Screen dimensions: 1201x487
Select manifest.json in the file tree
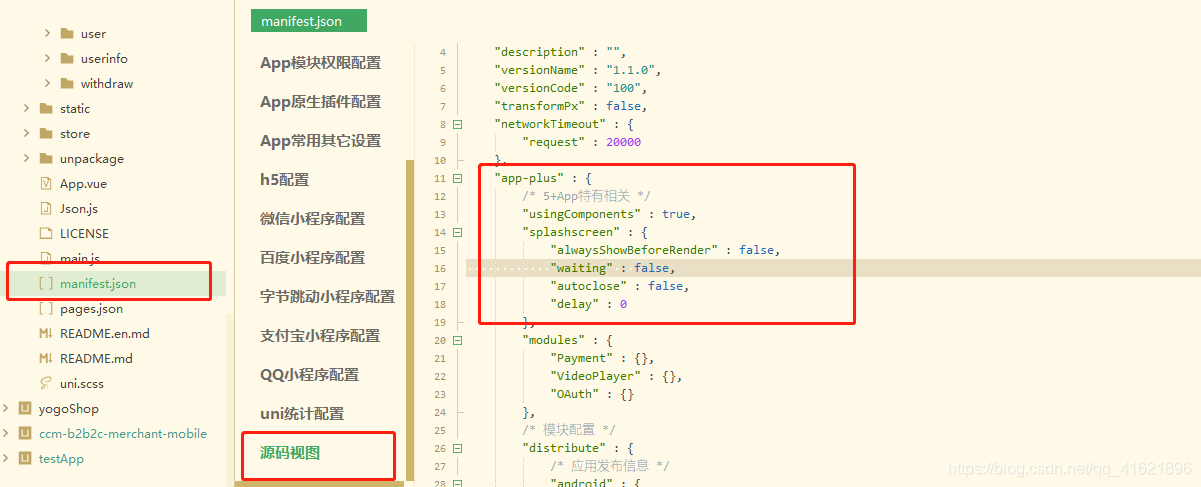tap(98, 283)
